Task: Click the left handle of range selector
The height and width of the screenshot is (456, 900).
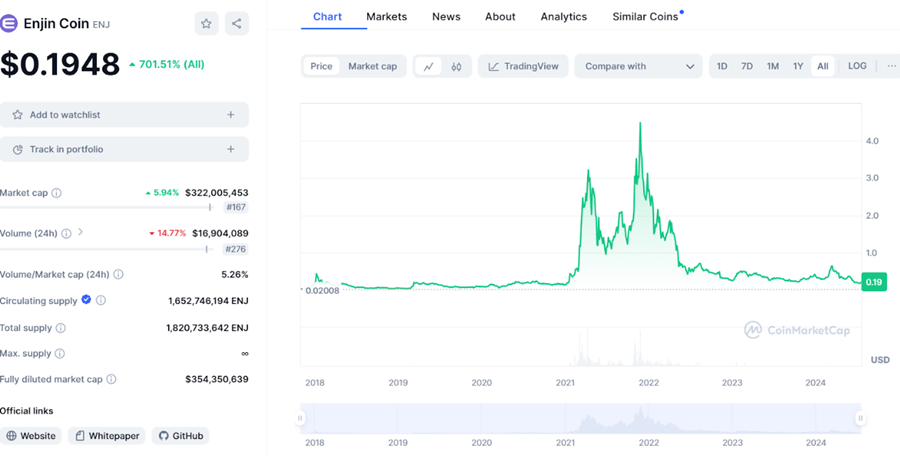Action: [300, 418]
